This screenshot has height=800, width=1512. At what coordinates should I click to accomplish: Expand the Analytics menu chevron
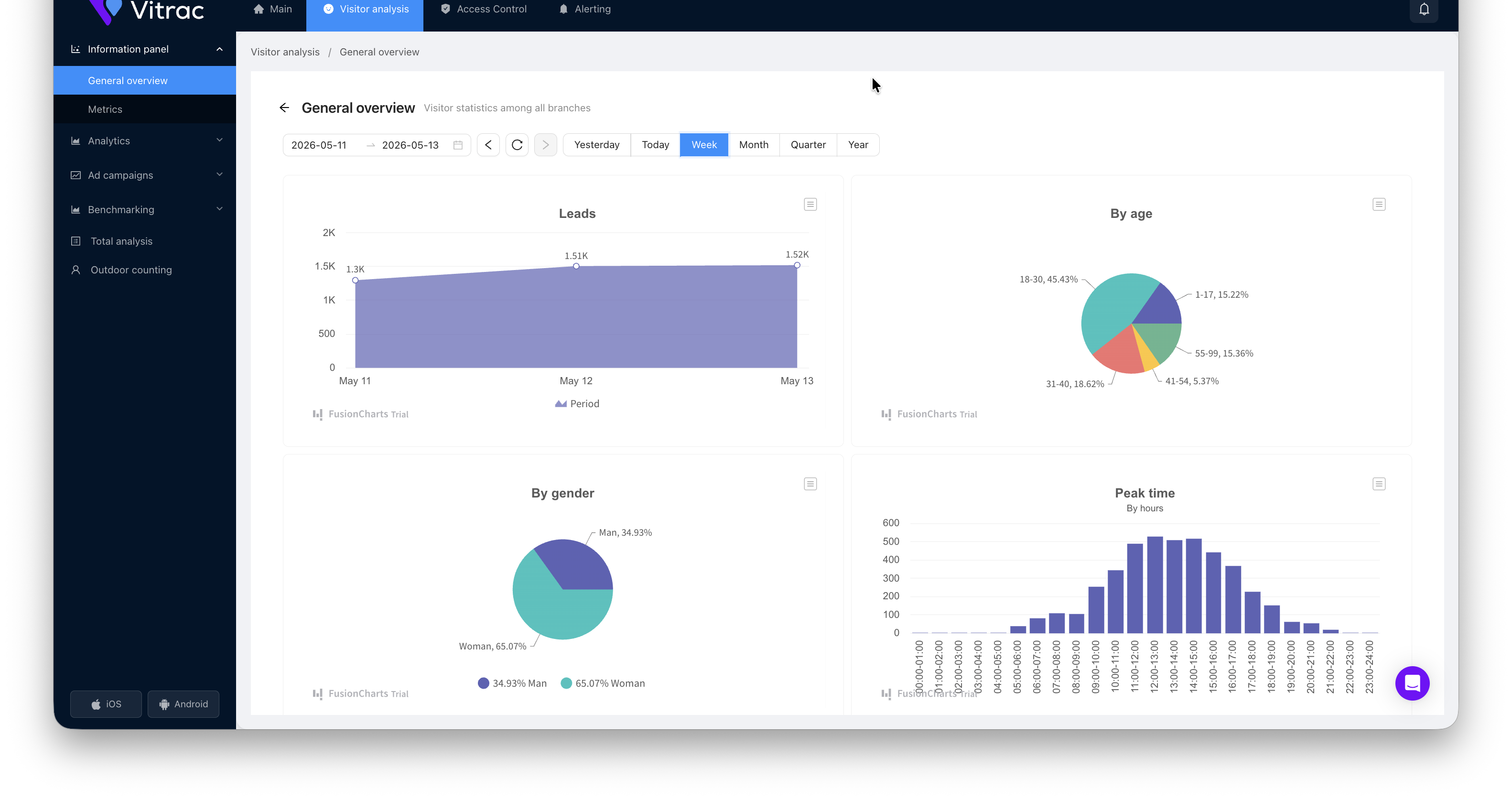click(x=219, y=141)
